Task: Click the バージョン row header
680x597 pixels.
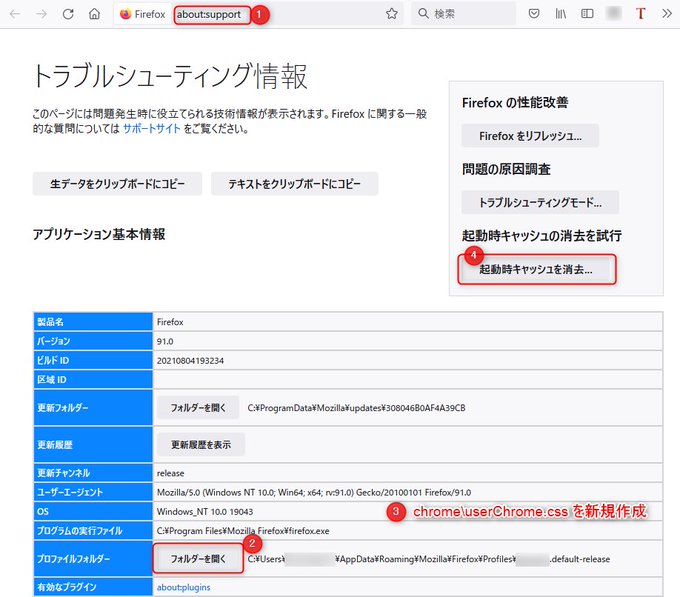Action: [x=93, y=341]
